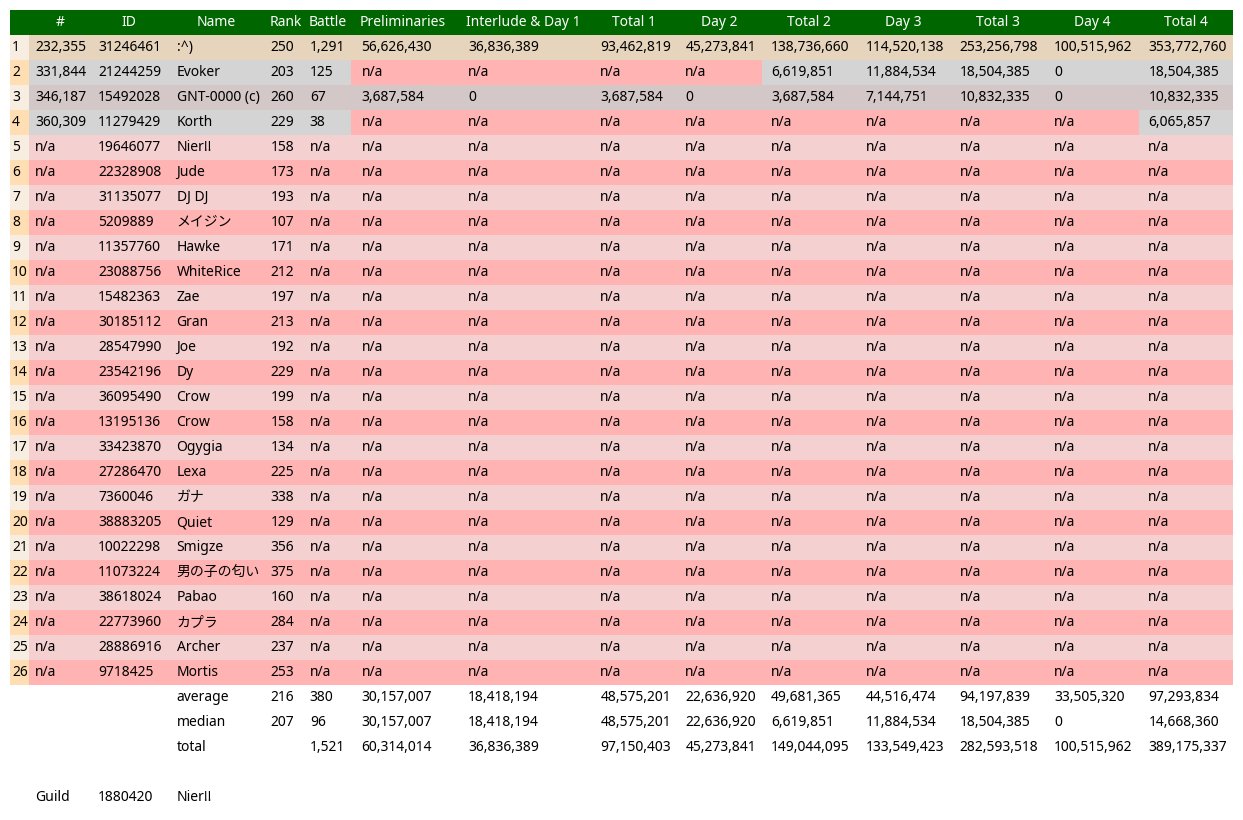Select the median value 14,668,360
This screenshot has height=820, width=1243.
1183,721
